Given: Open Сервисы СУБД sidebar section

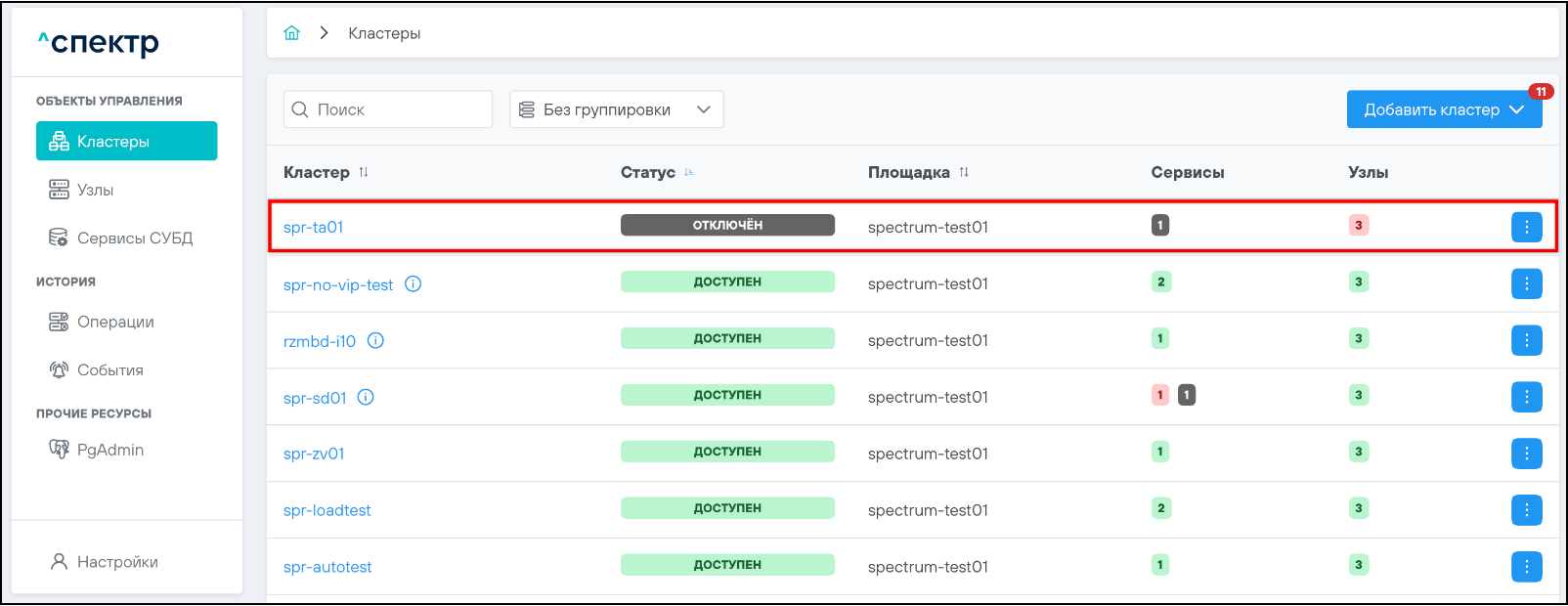Looking at the screenshot, I should tap(134, 238).
